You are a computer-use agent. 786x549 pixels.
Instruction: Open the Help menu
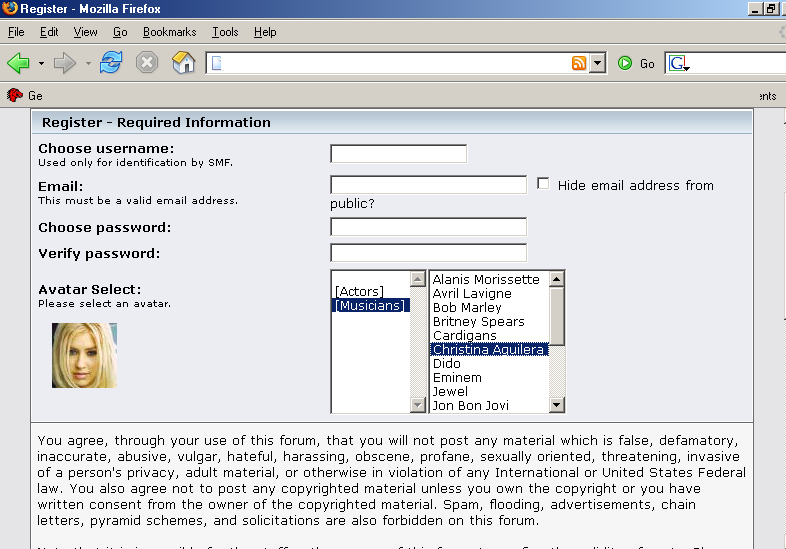265,32
